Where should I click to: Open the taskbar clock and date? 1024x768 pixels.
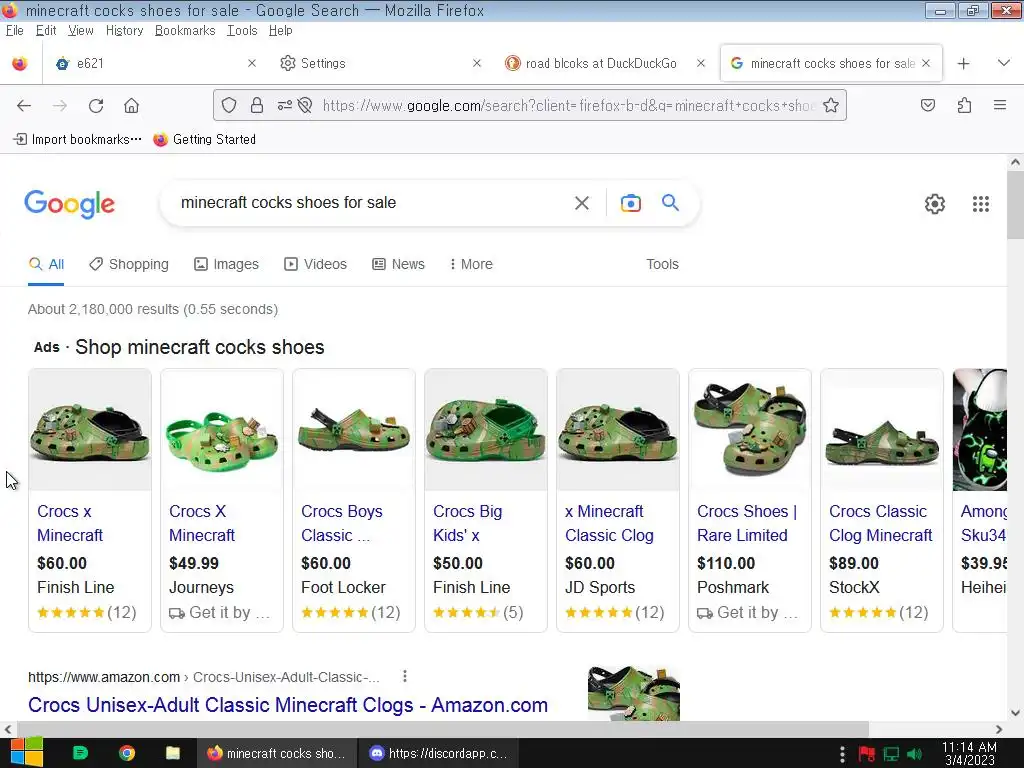click(x=970, y=754)
